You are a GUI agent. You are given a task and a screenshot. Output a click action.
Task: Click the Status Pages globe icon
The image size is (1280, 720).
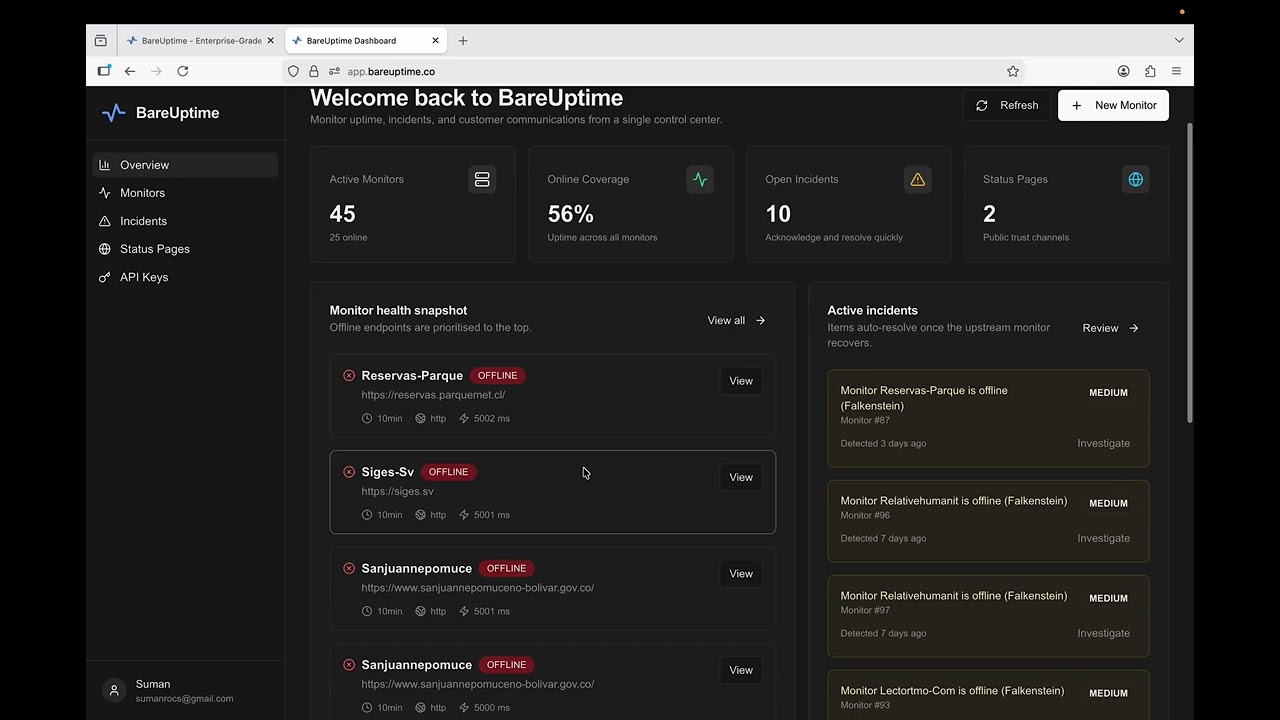tap(1136, 180)
